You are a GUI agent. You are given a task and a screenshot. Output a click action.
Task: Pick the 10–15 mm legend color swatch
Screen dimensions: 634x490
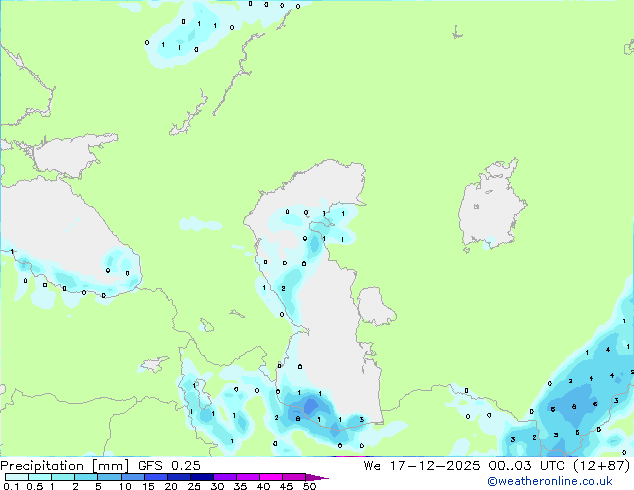132,477
